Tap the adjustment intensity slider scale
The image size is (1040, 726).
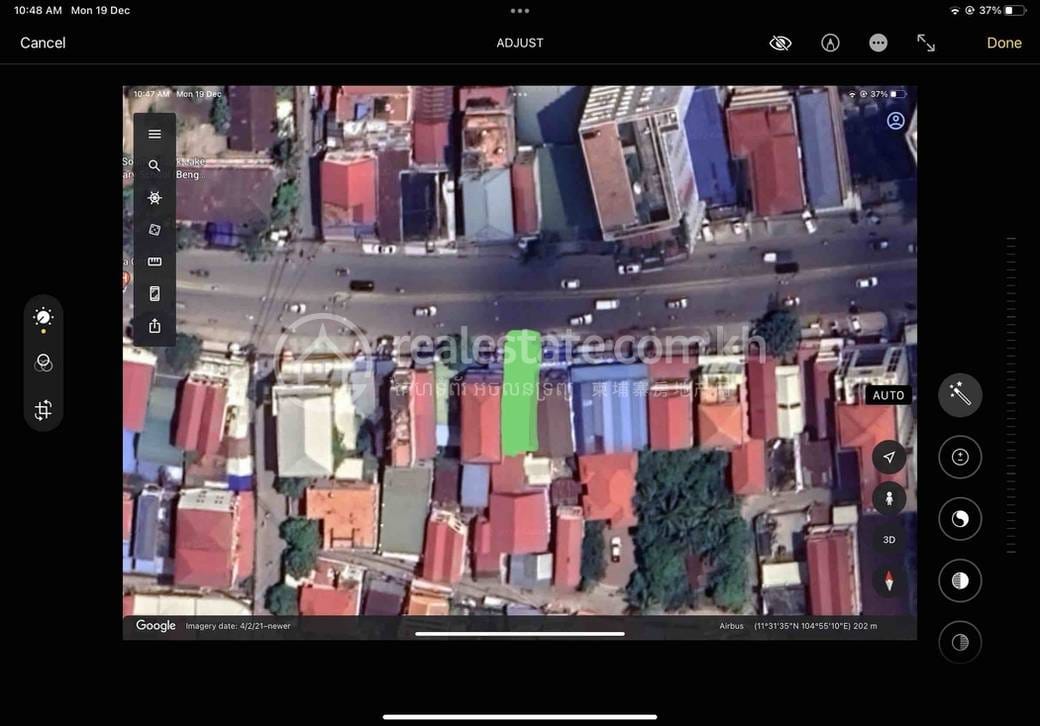tap(1010, 395)
